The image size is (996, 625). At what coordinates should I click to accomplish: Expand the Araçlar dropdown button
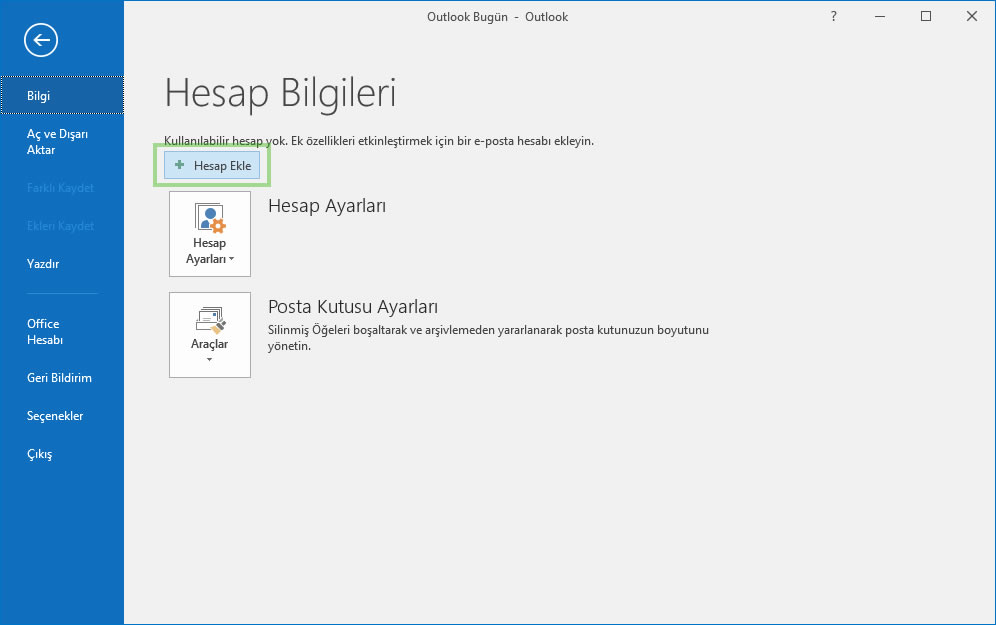210,335
